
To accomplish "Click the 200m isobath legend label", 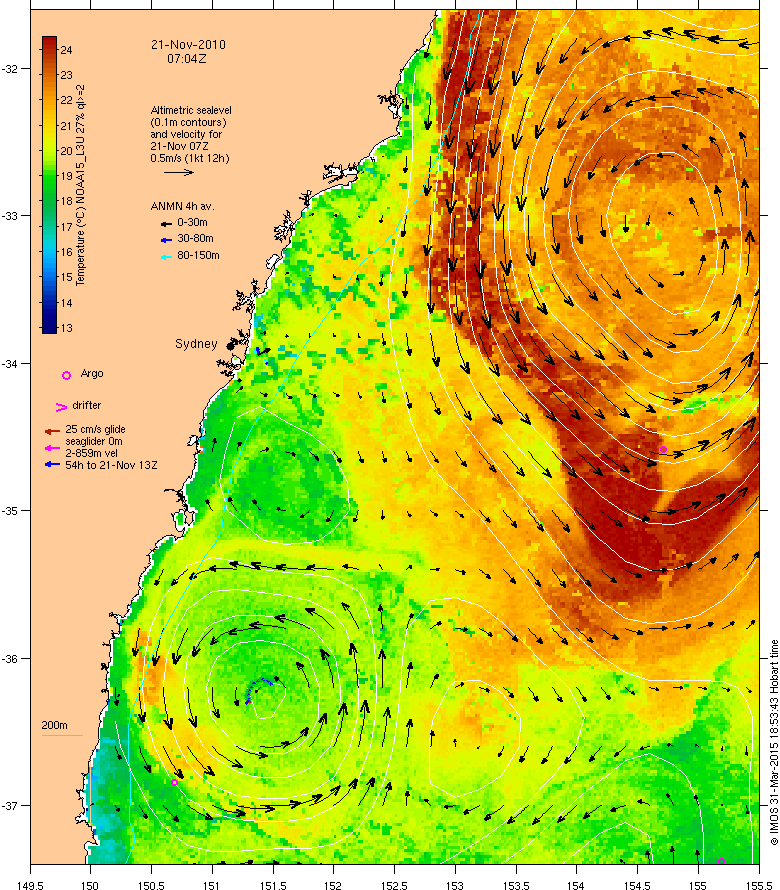I will pos(54,725).
